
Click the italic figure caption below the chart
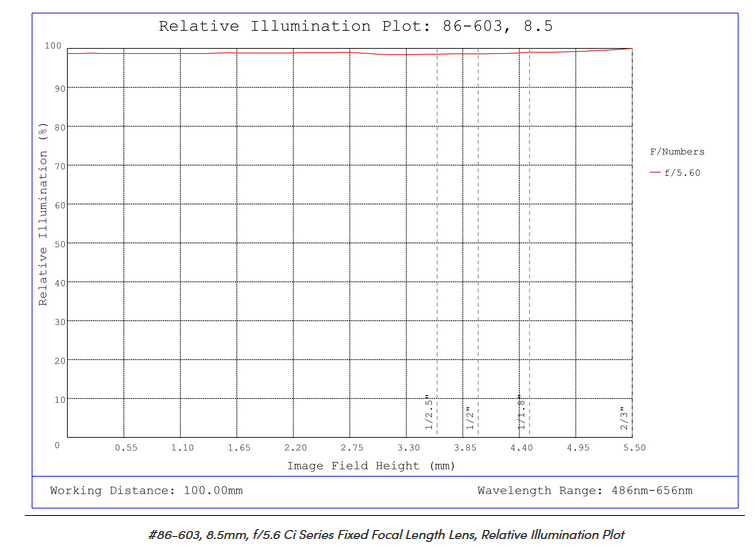click(385, 534)
